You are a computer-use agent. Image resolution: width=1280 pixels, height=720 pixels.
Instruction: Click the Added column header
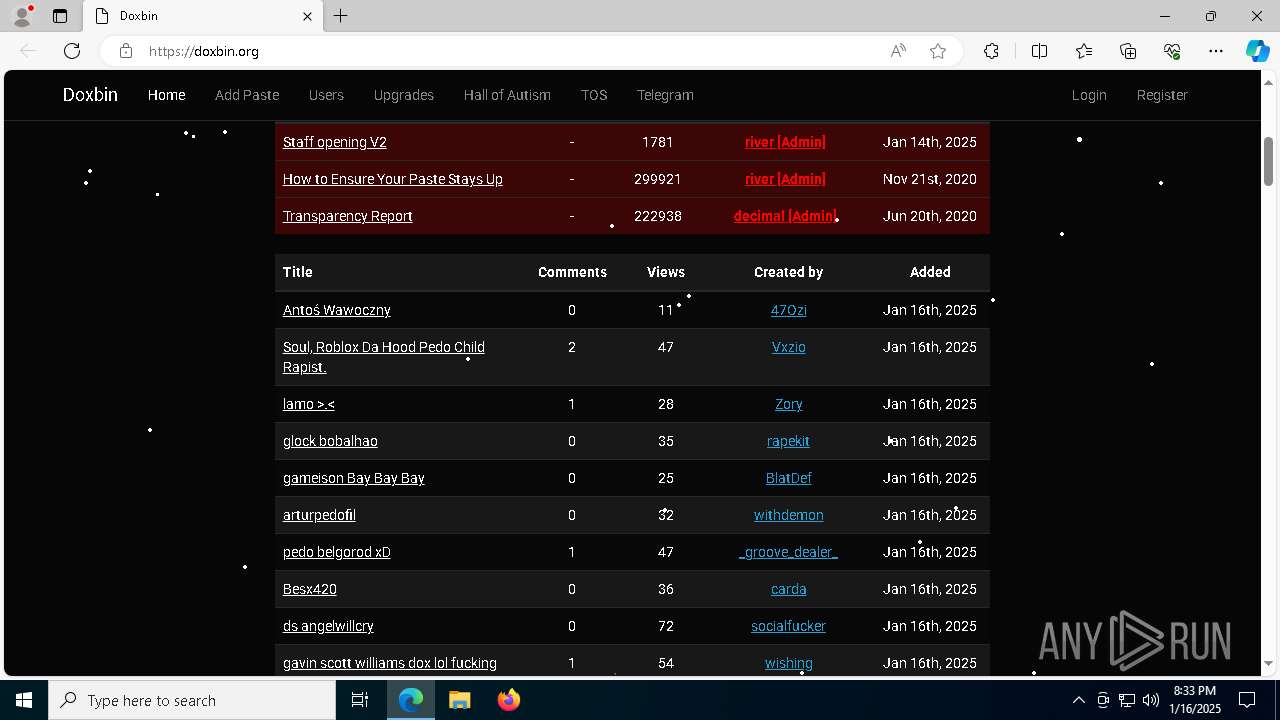tap(930, 272)
